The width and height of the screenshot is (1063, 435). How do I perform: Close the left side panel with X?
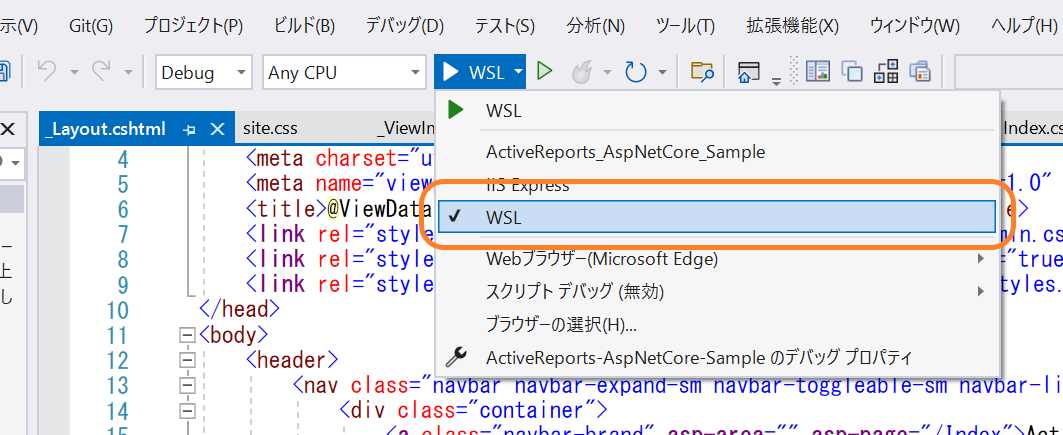click(x=8, y=129)
